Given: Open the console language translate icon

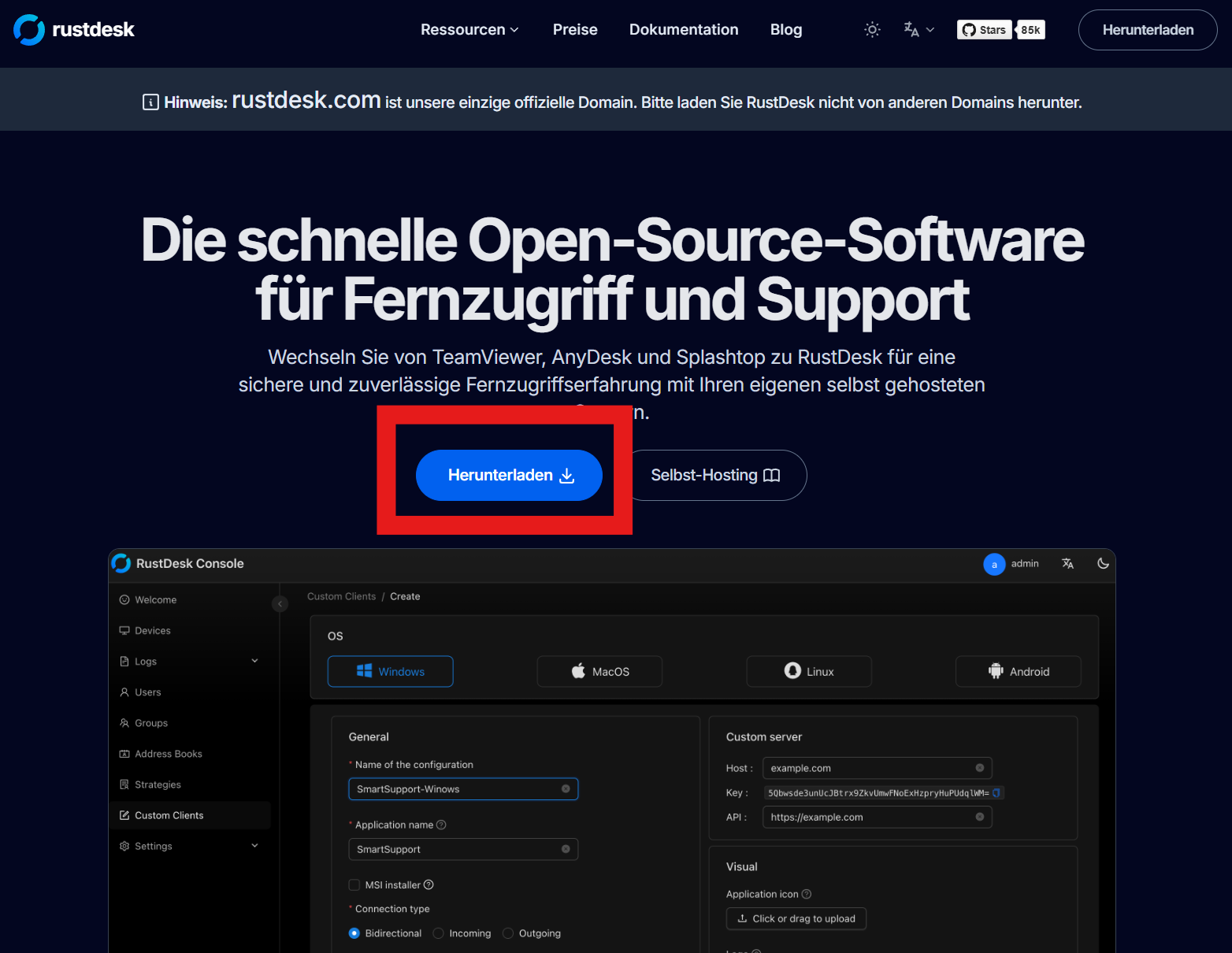Looking at the screenshot, I should coord(1067,564).
